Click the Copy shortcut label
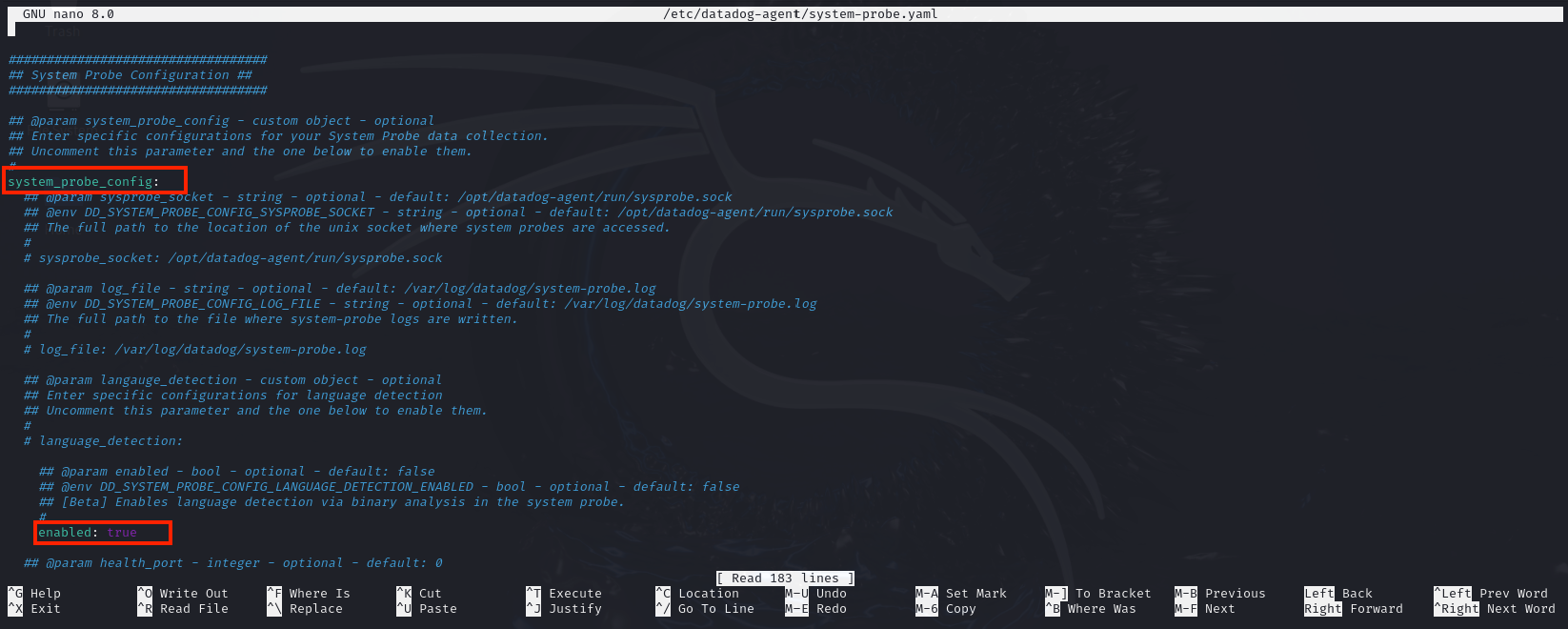This screenshot has width=1568, height=629. coord(945,609)
